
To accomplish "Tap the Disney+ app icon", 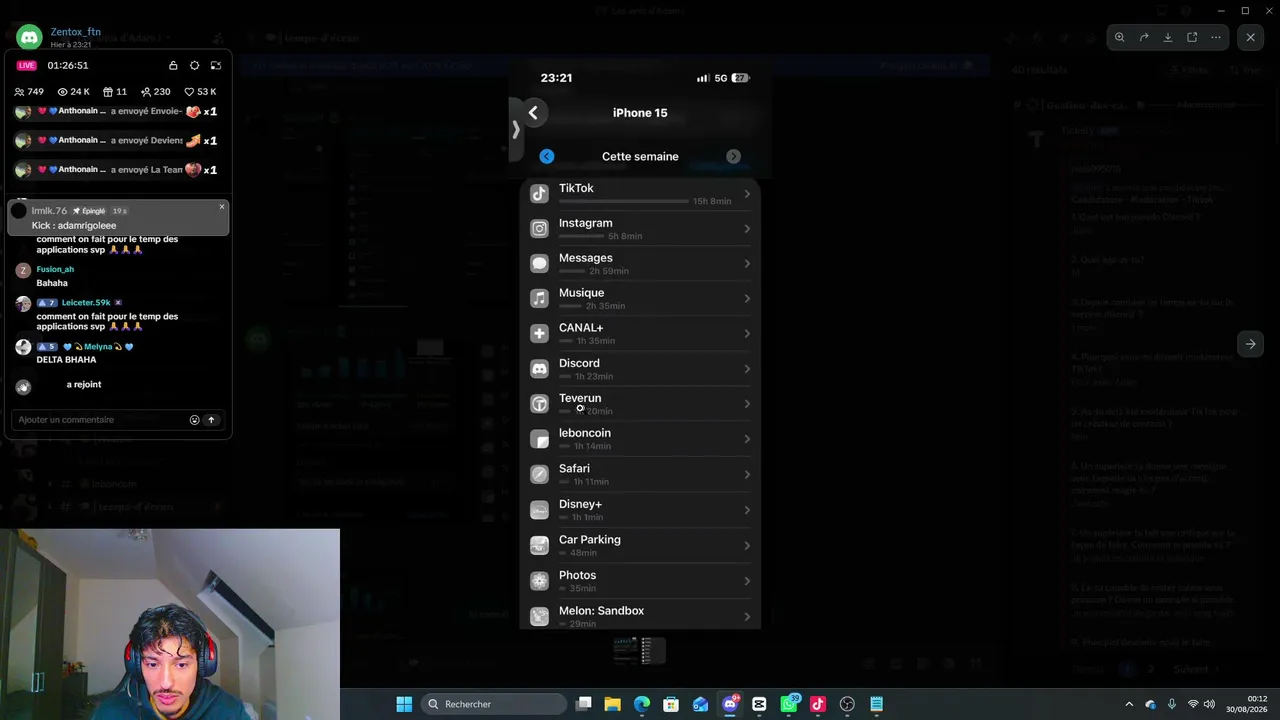I will pyautogui.click(x=539, y=510).
